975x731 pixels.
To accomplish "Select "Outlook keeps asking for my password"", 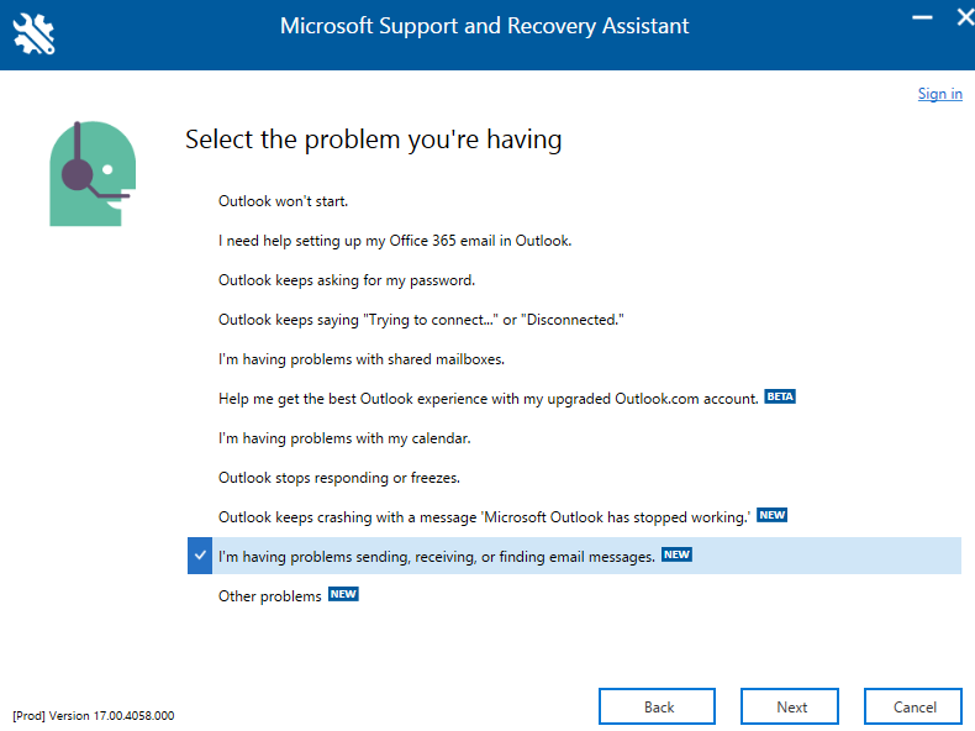I will 346,280.
